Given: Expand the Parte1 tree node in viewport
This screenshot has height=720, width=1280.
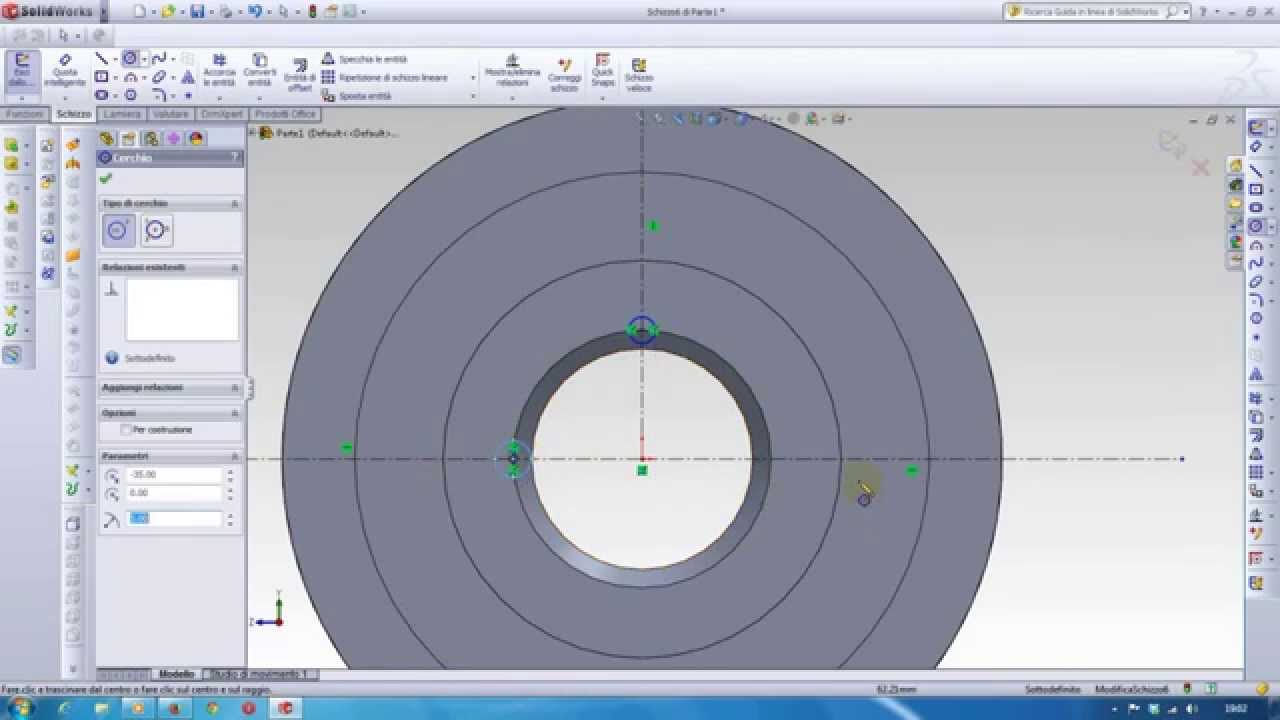Looking at the screenshot, I should (x=252, y=132).
